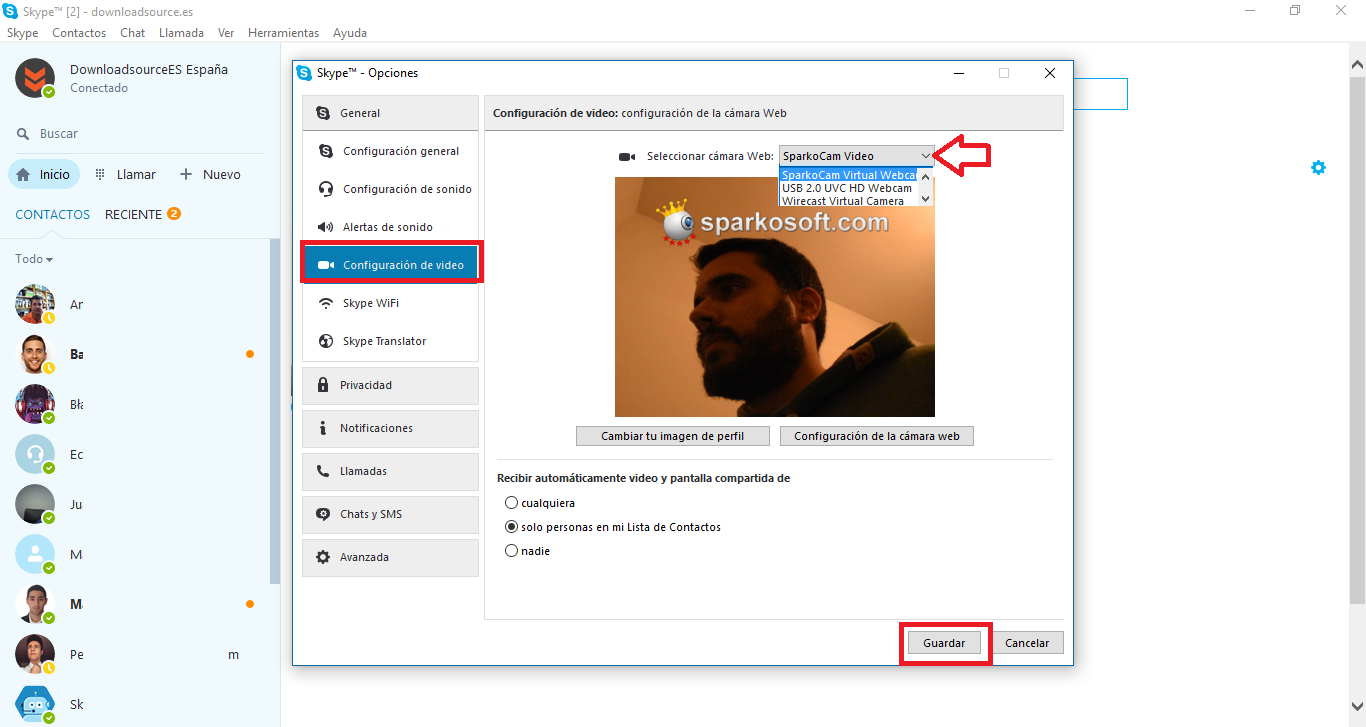Click the webcam preview image
Viewport: 1366px width, 727px height.
[775, 297]
